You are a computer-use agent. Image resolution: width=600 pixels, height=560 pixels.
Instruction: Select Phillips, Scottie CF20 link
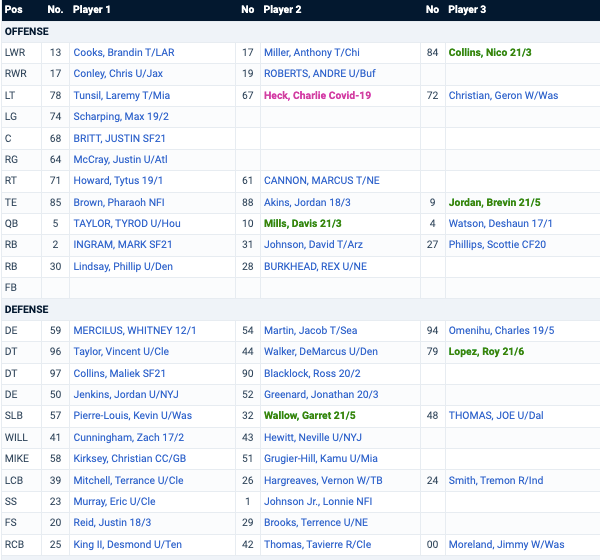pyautogui.click(x=497, y=244)
